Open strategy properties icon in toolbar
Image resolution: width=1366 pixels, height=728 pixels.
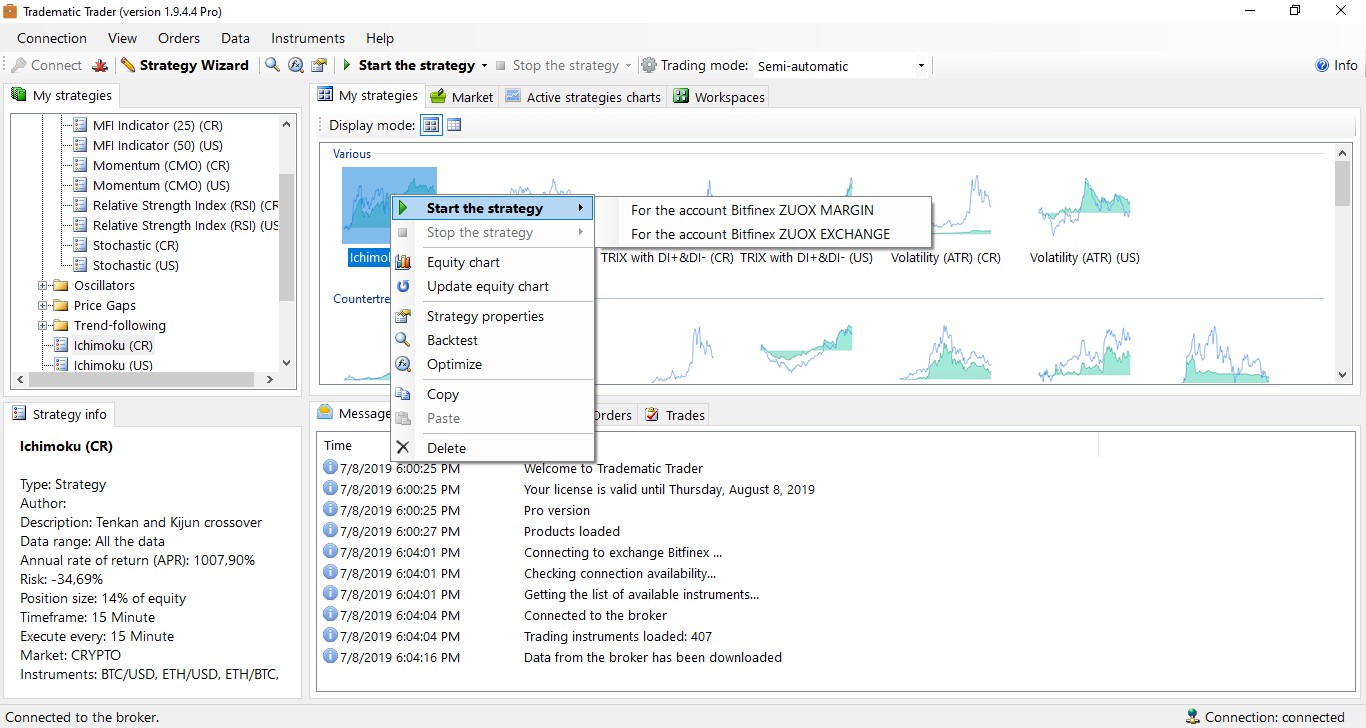pyautogui.click(x=319, y=66)
